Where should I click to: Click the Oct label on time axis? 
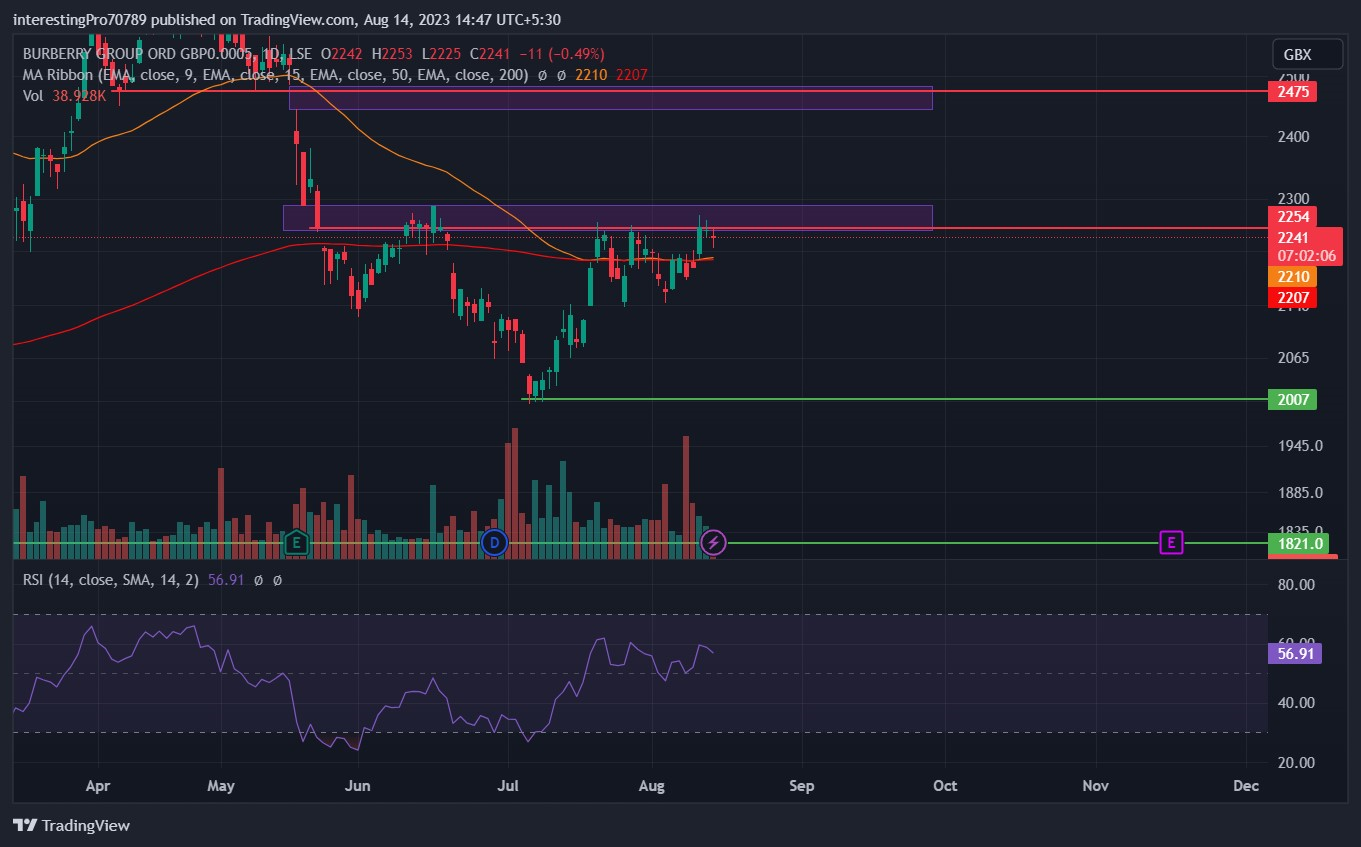945,786
